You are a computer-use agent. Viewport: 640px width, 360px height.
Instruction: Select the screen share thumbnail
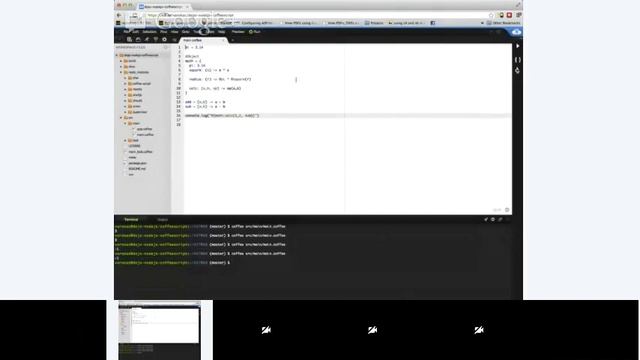(x=160, y=331)
